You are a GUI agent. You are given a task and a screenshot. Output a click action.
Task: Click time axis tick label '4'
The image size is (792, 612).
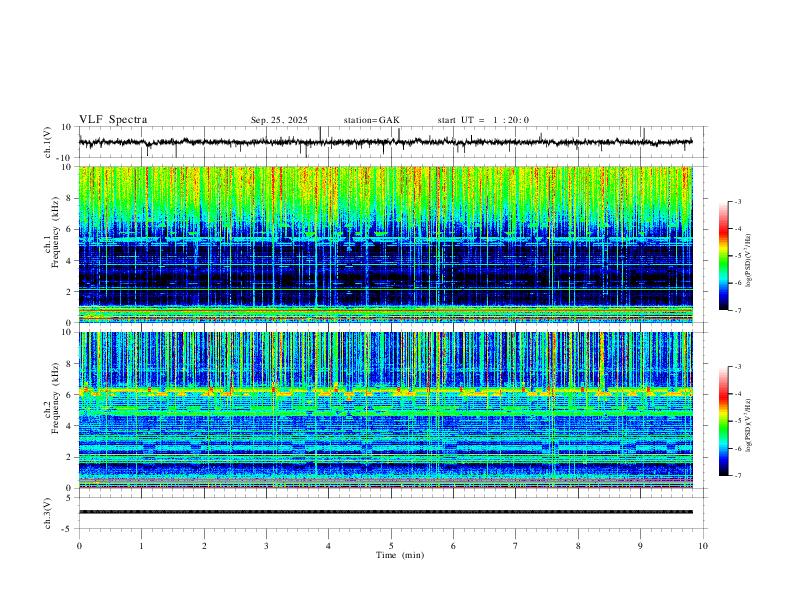(329, 546)
